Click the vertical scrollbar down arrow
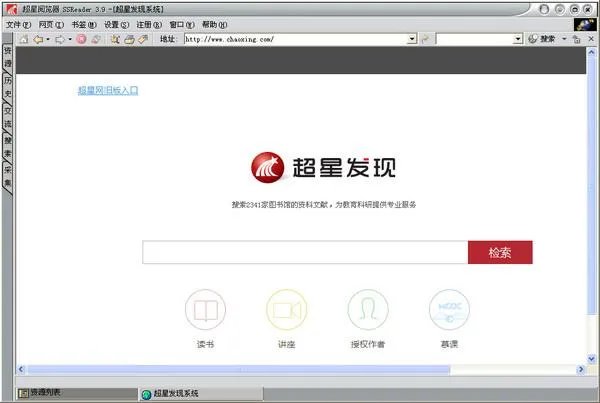 tap(592, 359)
